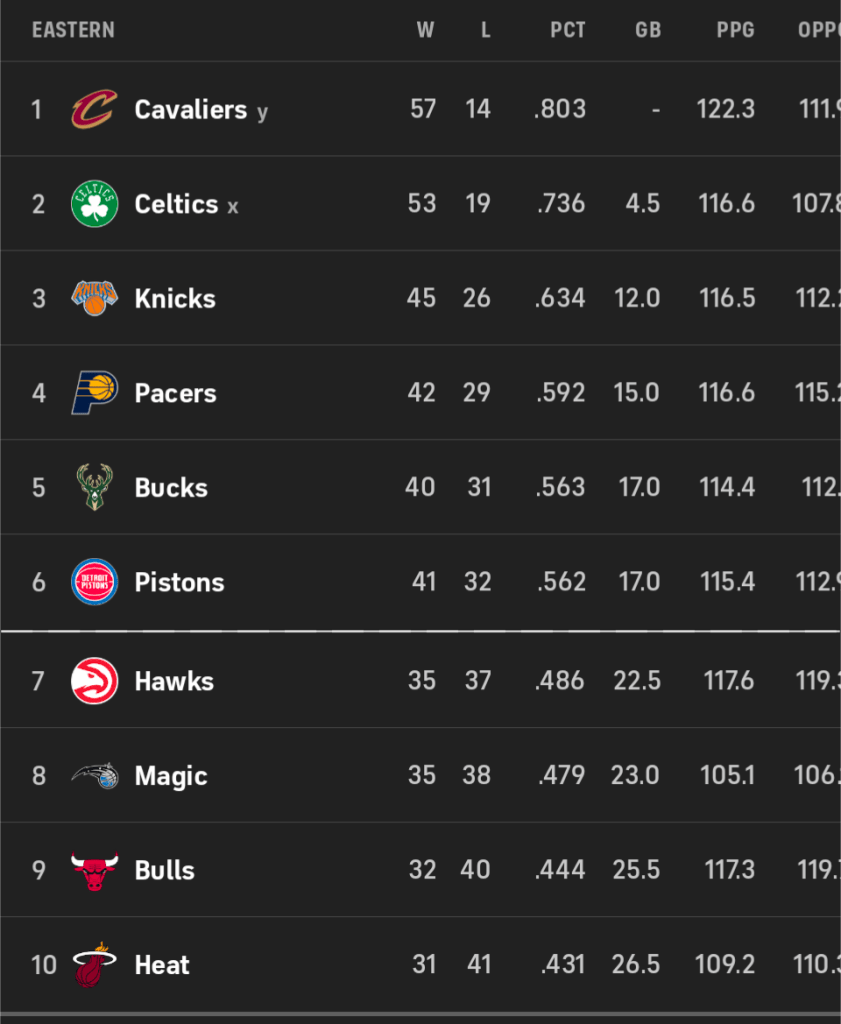Sort standings by W column header
The image size is (841, 1024).
[425, 30]
